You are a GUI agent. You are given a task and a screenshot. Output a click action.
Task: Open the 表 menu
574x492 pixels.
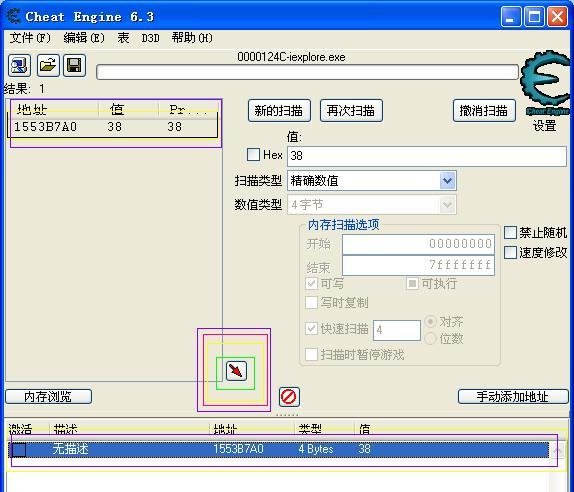pyautogui.click(x=123, y=38)
